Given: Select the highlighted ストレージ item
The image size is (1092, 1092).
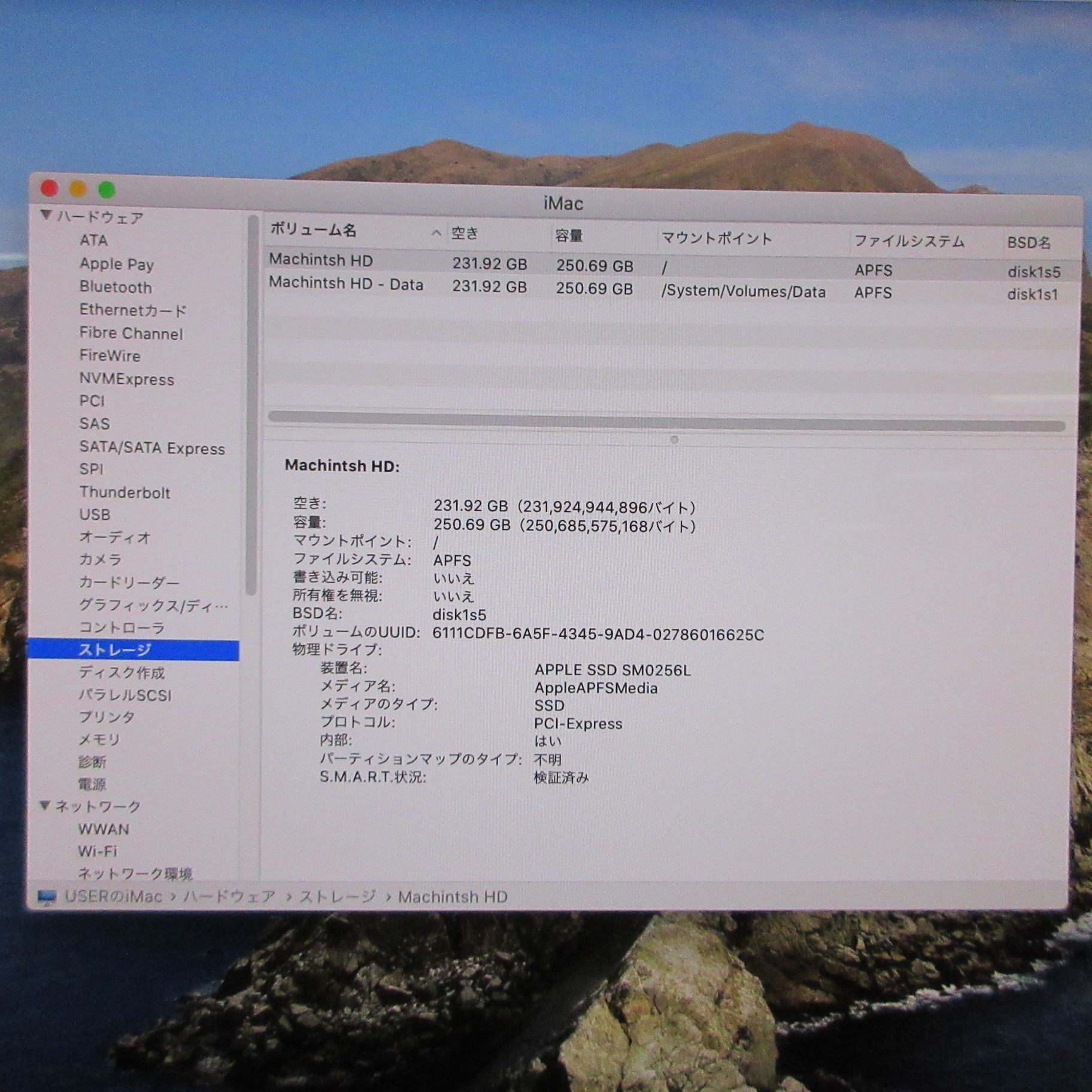Looking at the screenshot, I should 133,650.
